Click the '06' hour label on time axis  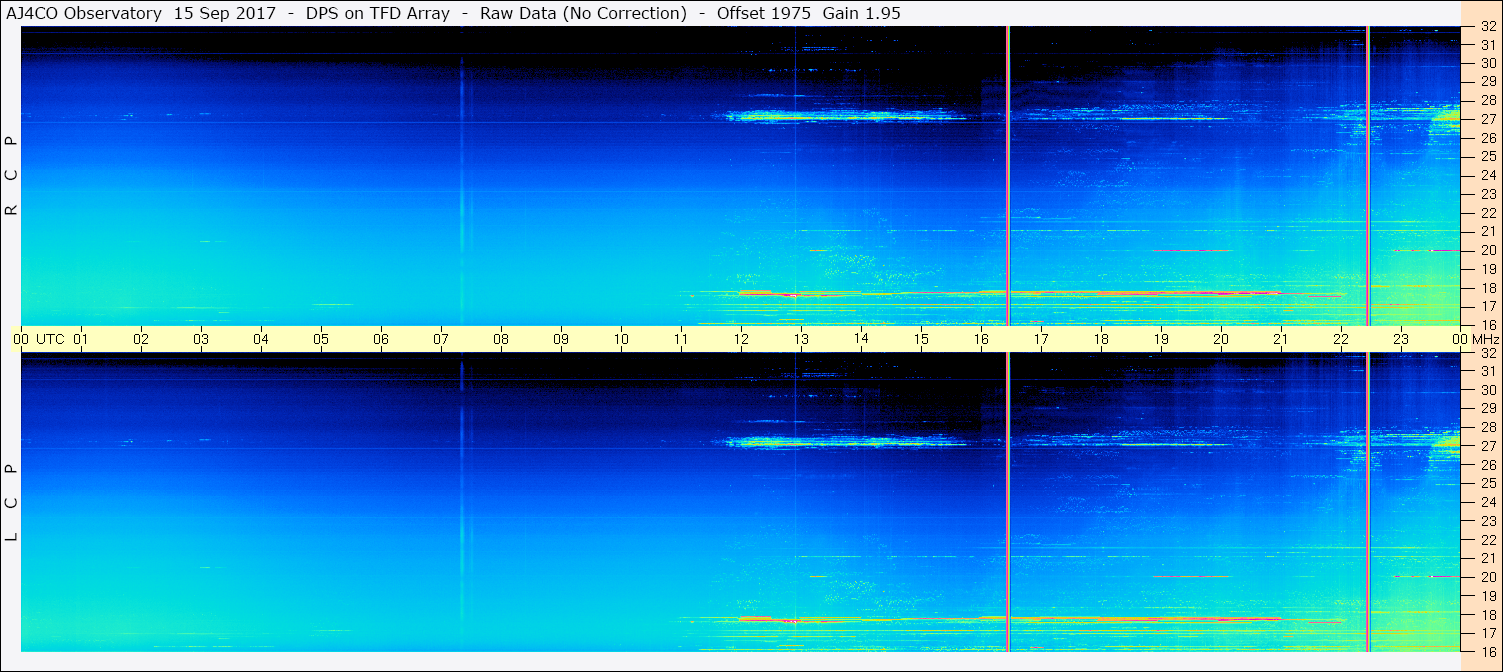[x=381, y=339]
